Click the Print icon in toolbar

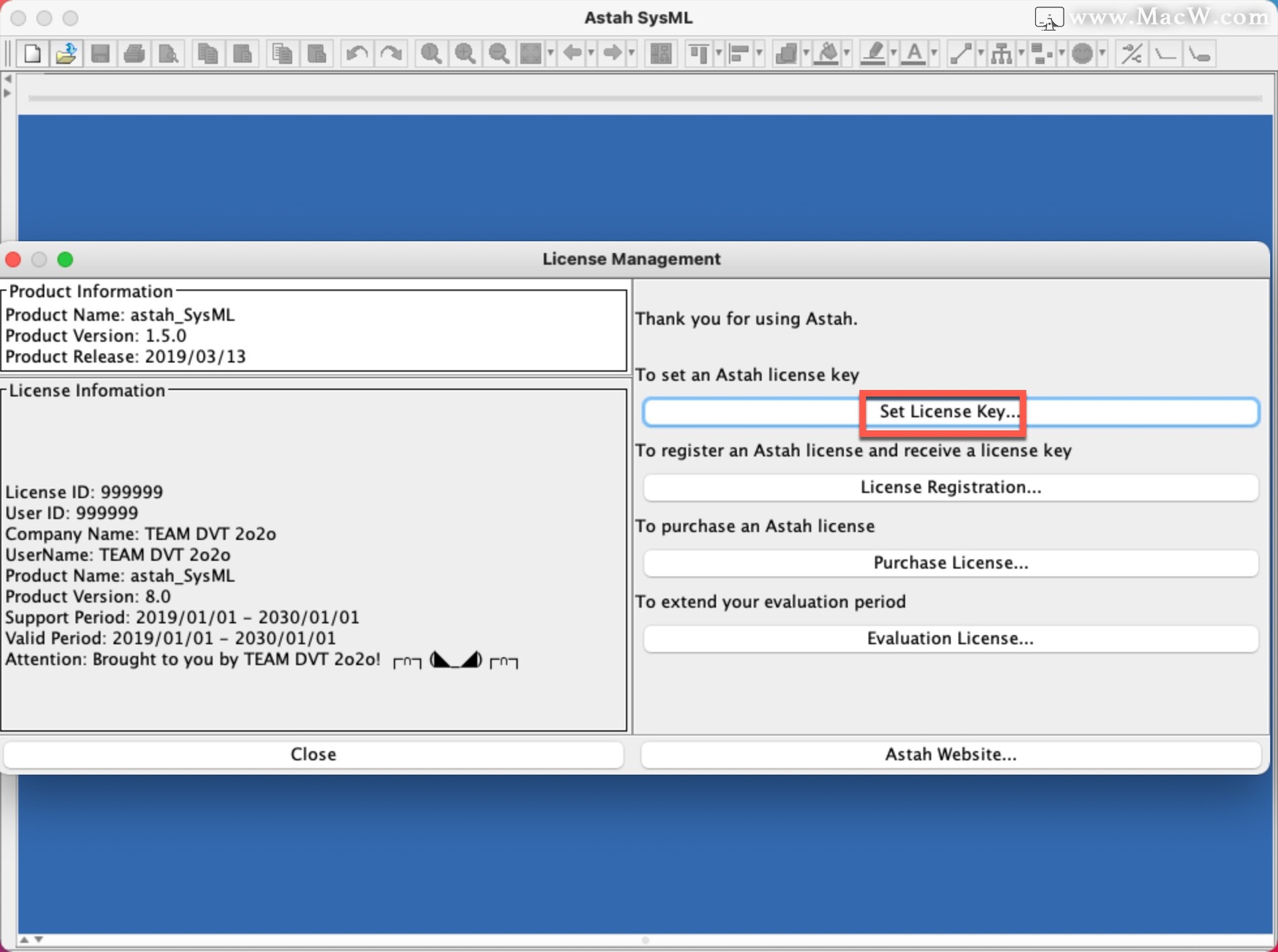pos(134,53)
